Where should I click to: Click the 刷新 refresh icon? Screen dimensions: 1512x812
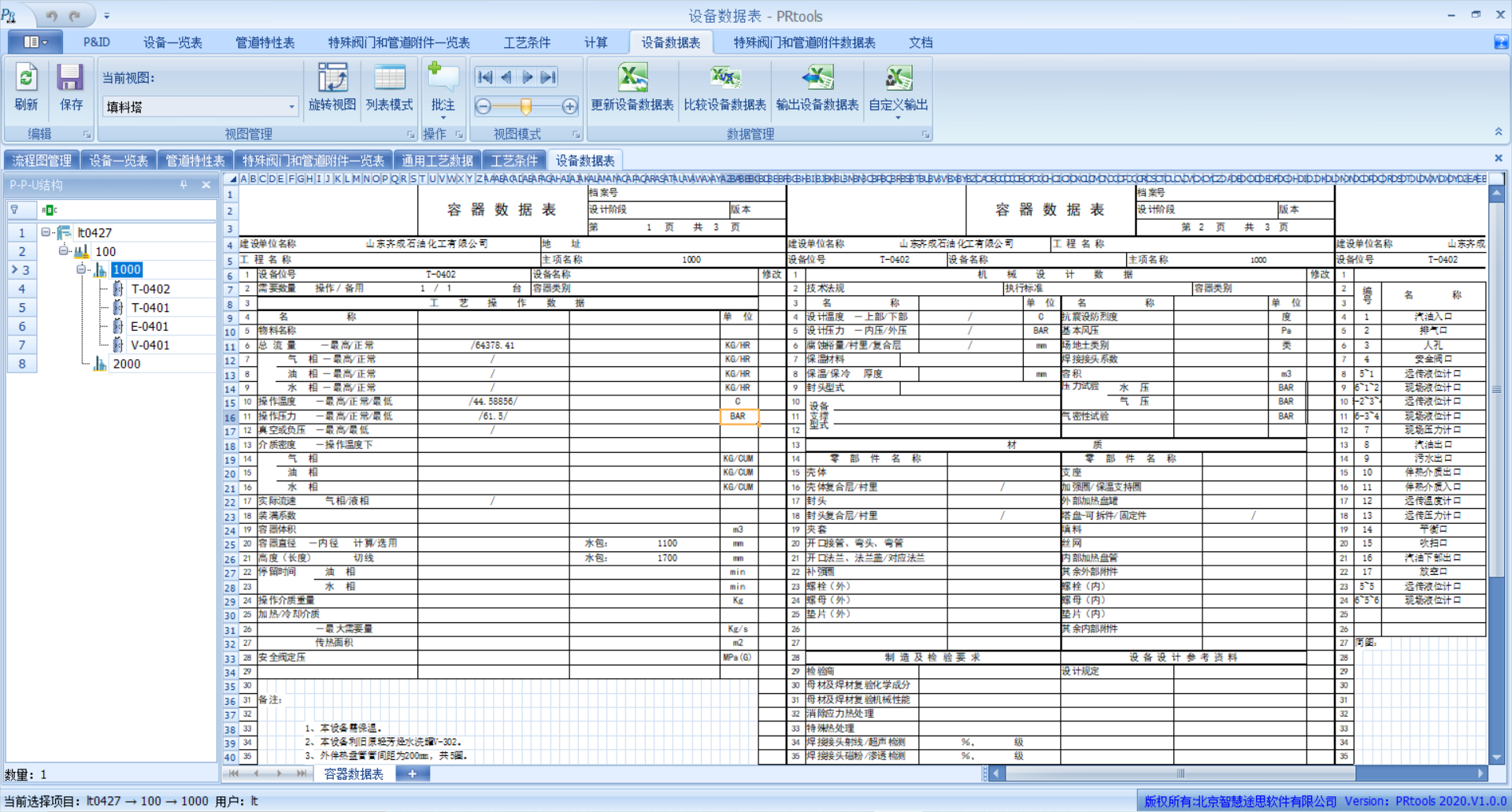click(x=26, y=79)
